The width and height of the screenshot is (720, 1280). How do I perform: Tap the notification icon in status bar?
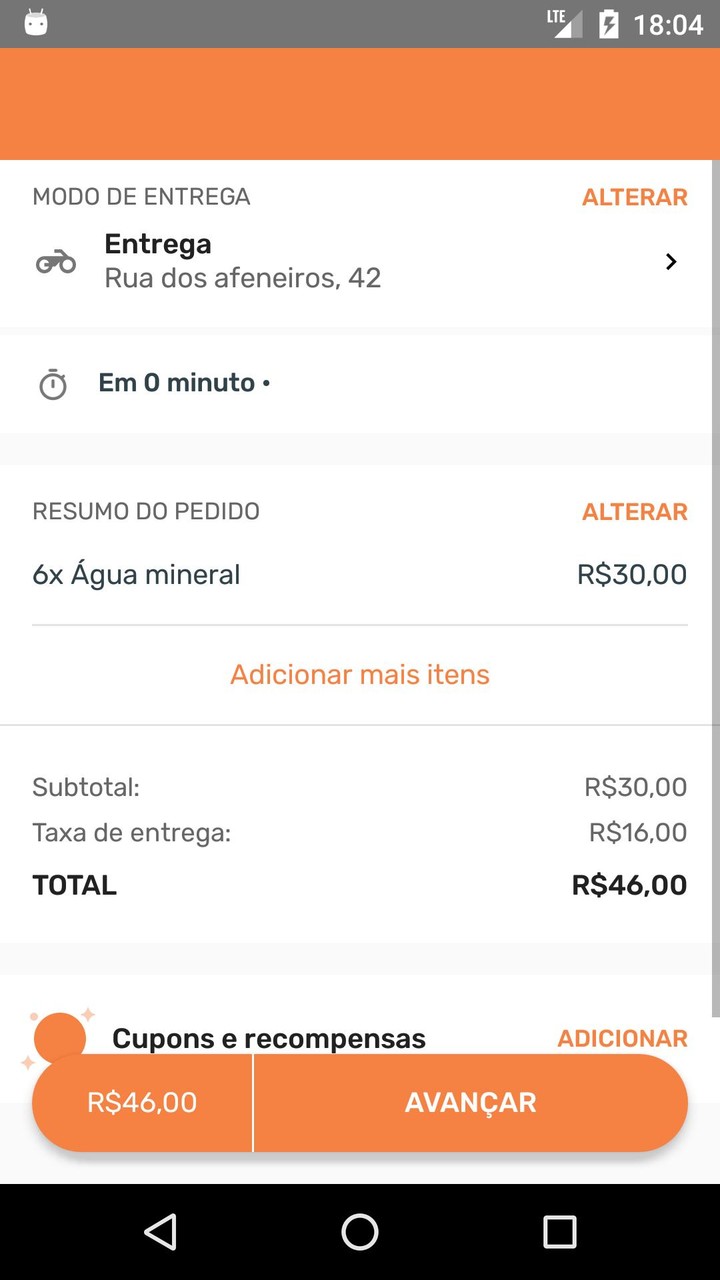(x=36, y=23)
